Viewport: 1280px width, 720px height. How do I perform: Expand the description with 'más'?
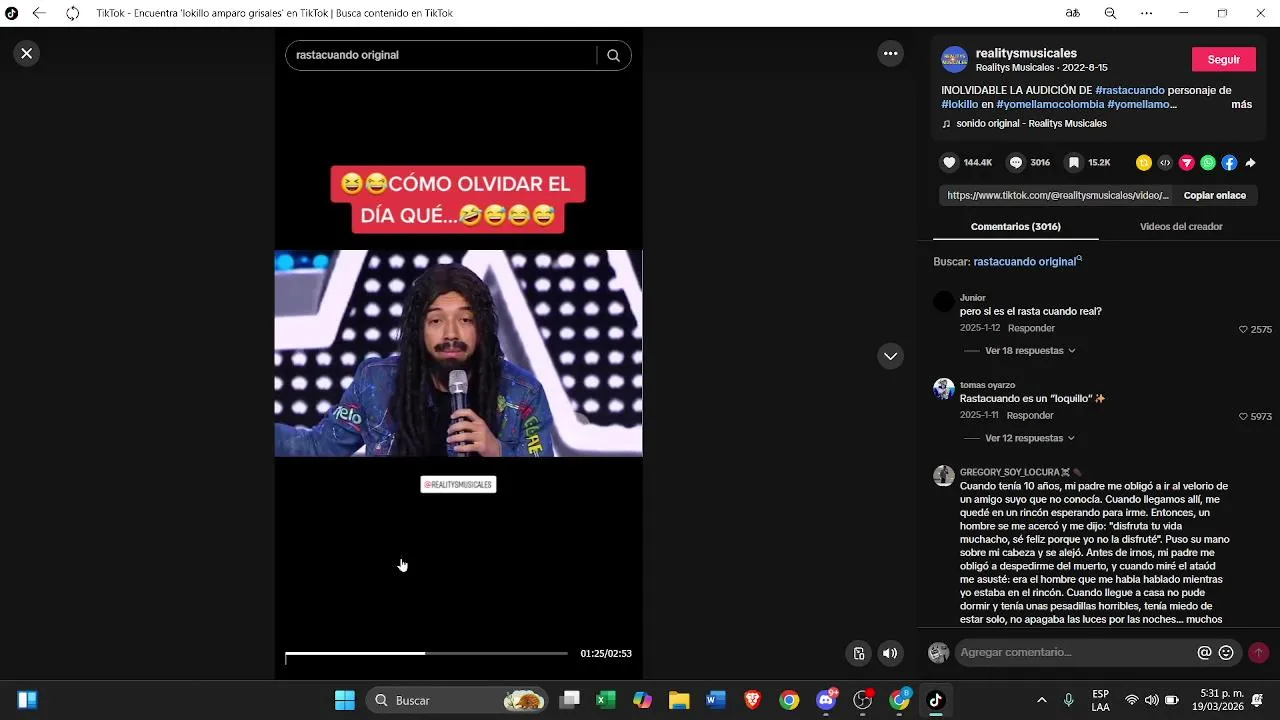(1241, 104)
